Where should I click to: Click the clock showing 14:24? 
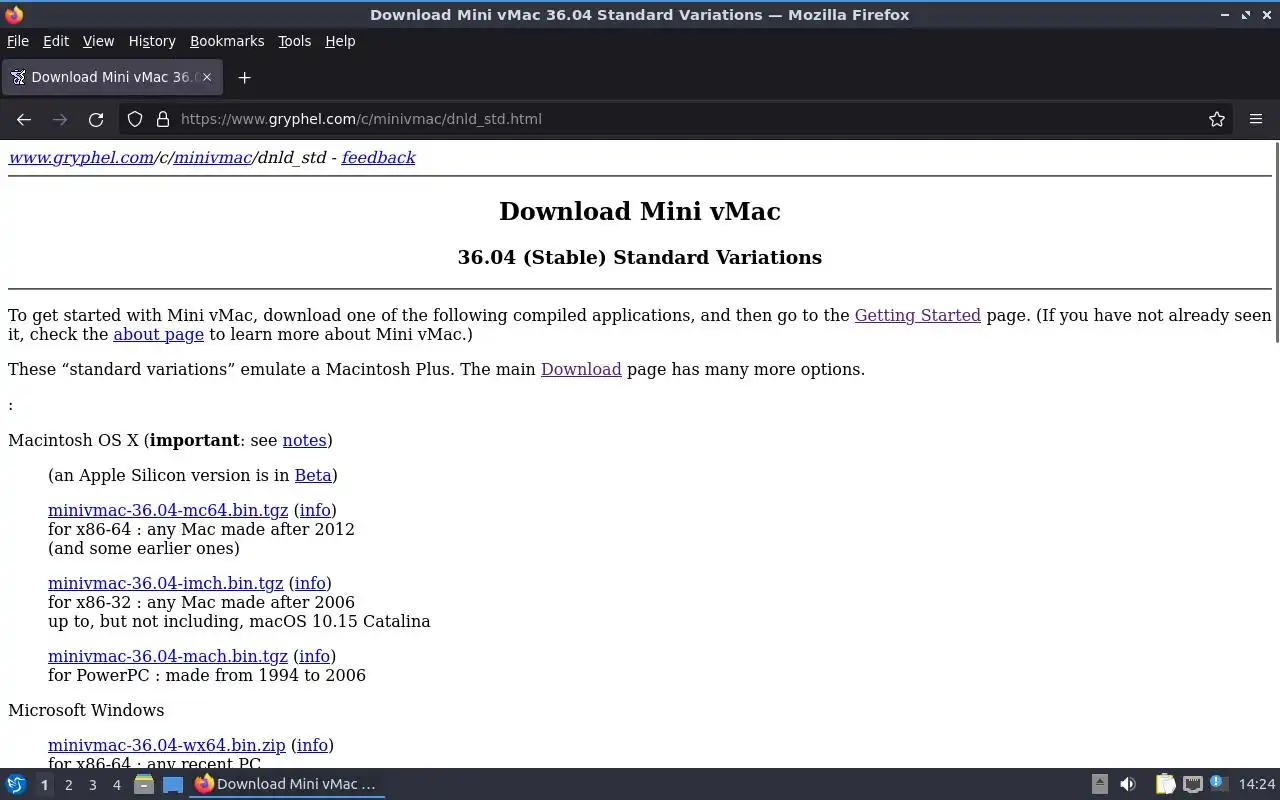(x=1257, y=784)
